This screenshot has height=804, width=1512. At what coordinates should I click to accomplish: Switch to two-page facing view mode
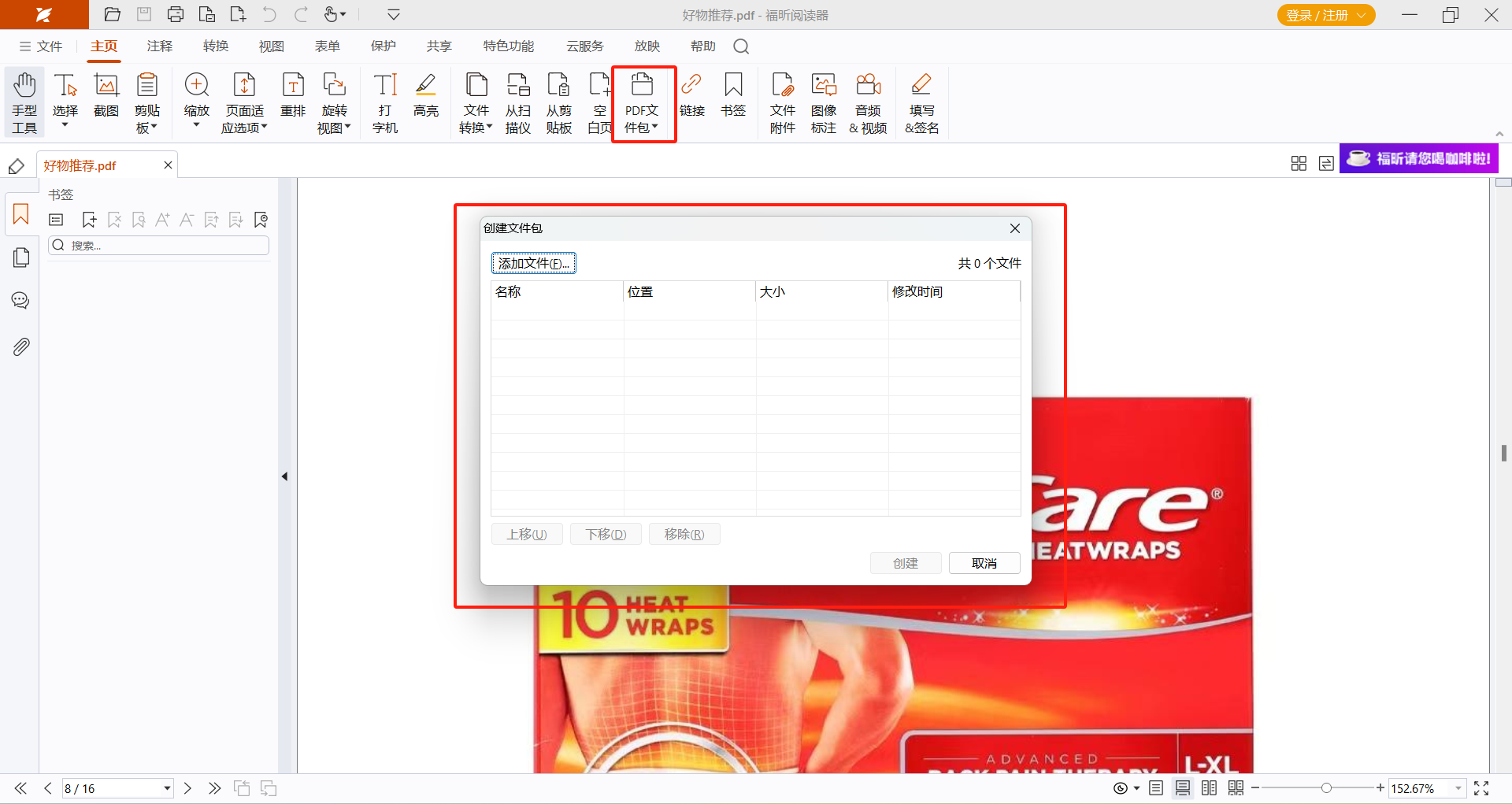click(1210, 788)
